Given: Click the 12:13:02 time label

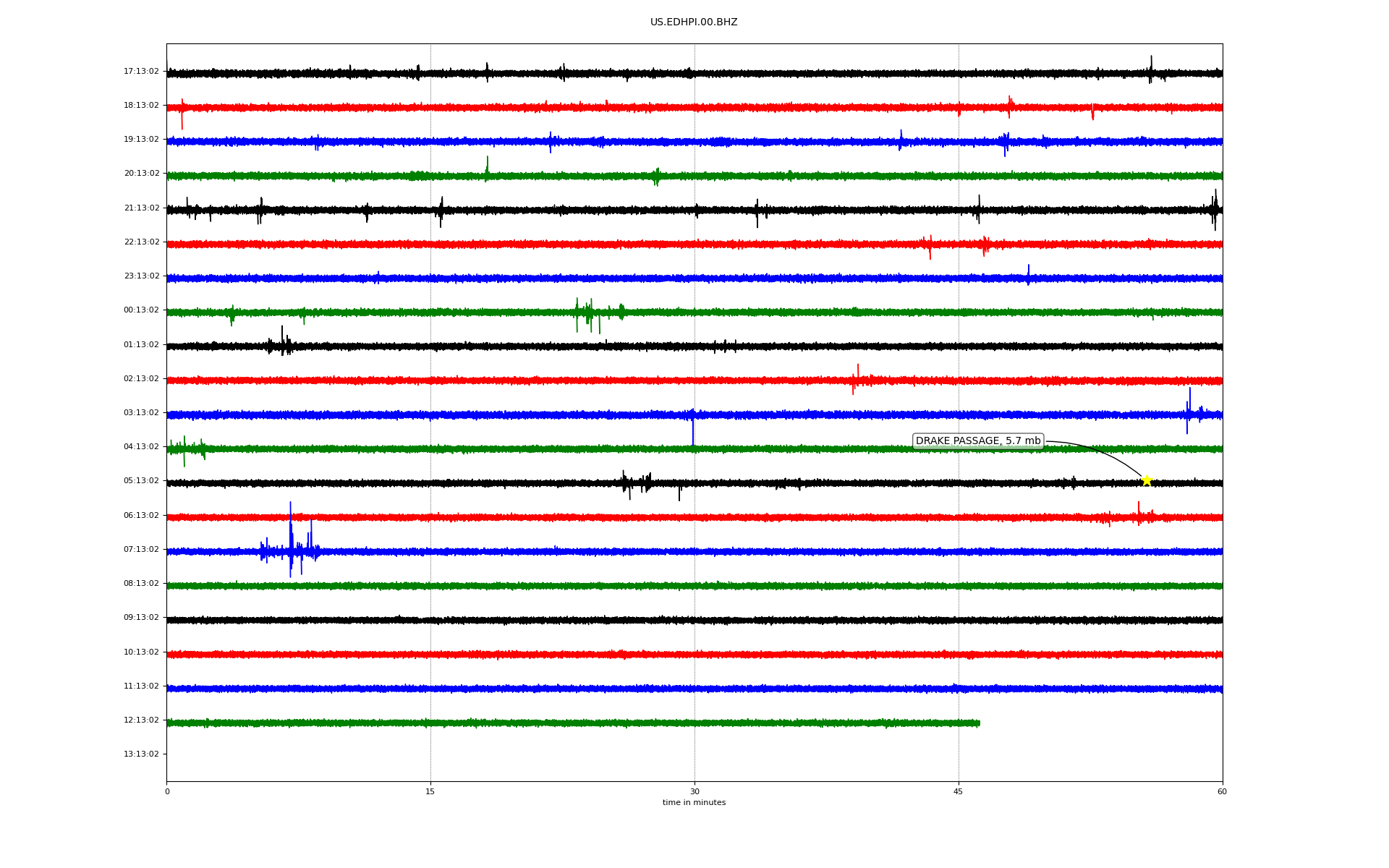Looking at the screenshot, I should click(141, 720).
